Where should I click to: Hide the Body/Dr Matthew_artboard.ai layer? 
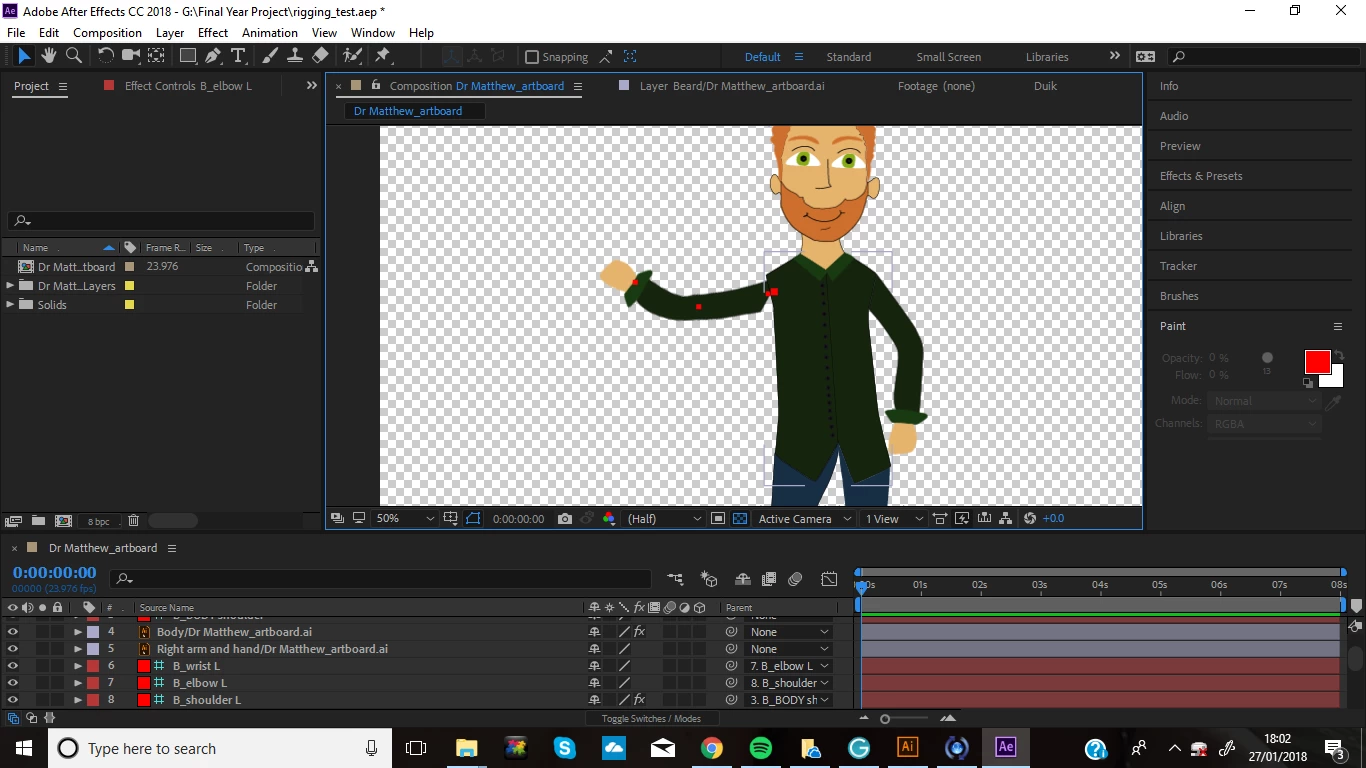tap(13, 632)
